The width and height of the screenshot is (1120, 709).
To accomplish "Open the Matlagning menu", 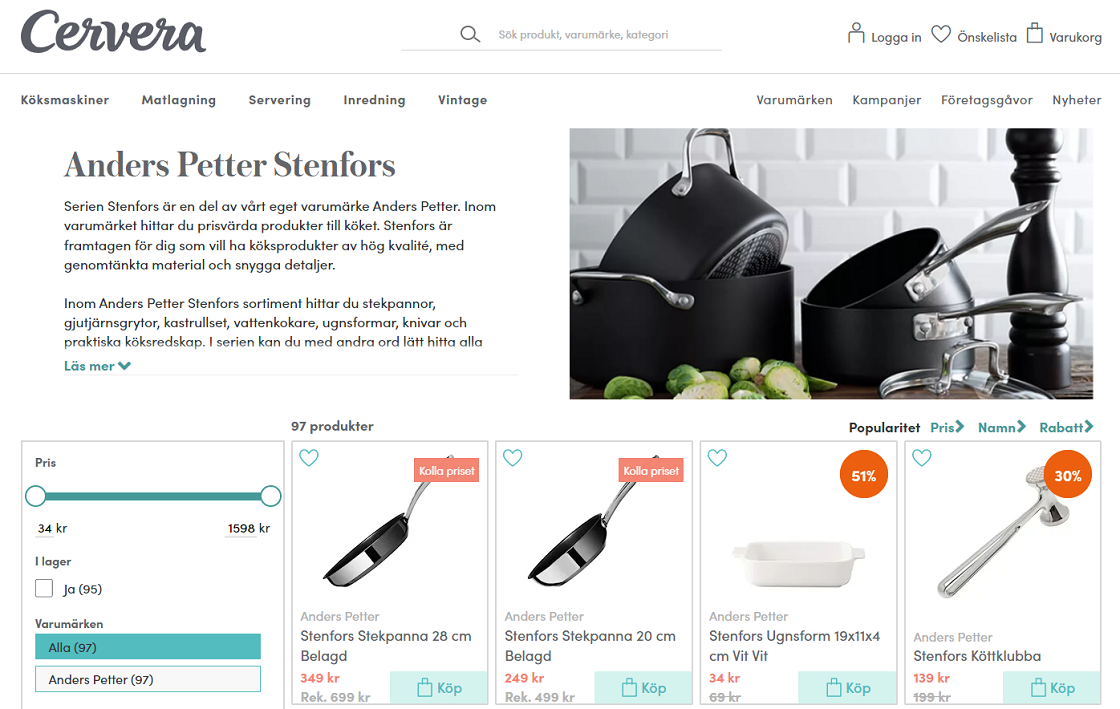I will (x=179, y=100).
